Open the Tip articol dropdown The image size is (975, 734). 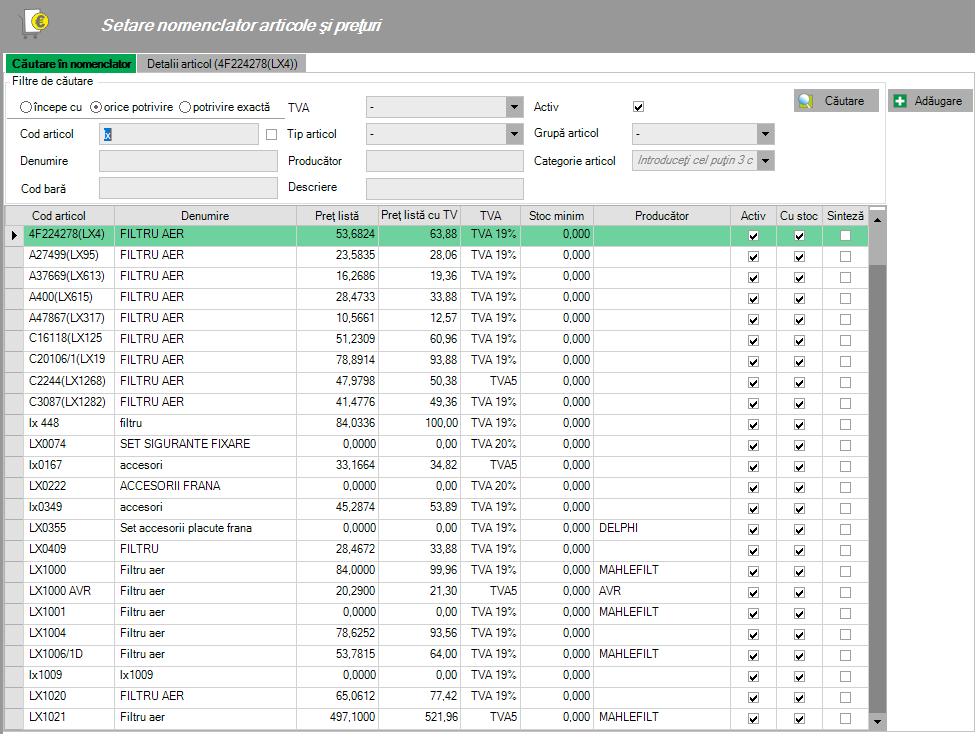514,134
